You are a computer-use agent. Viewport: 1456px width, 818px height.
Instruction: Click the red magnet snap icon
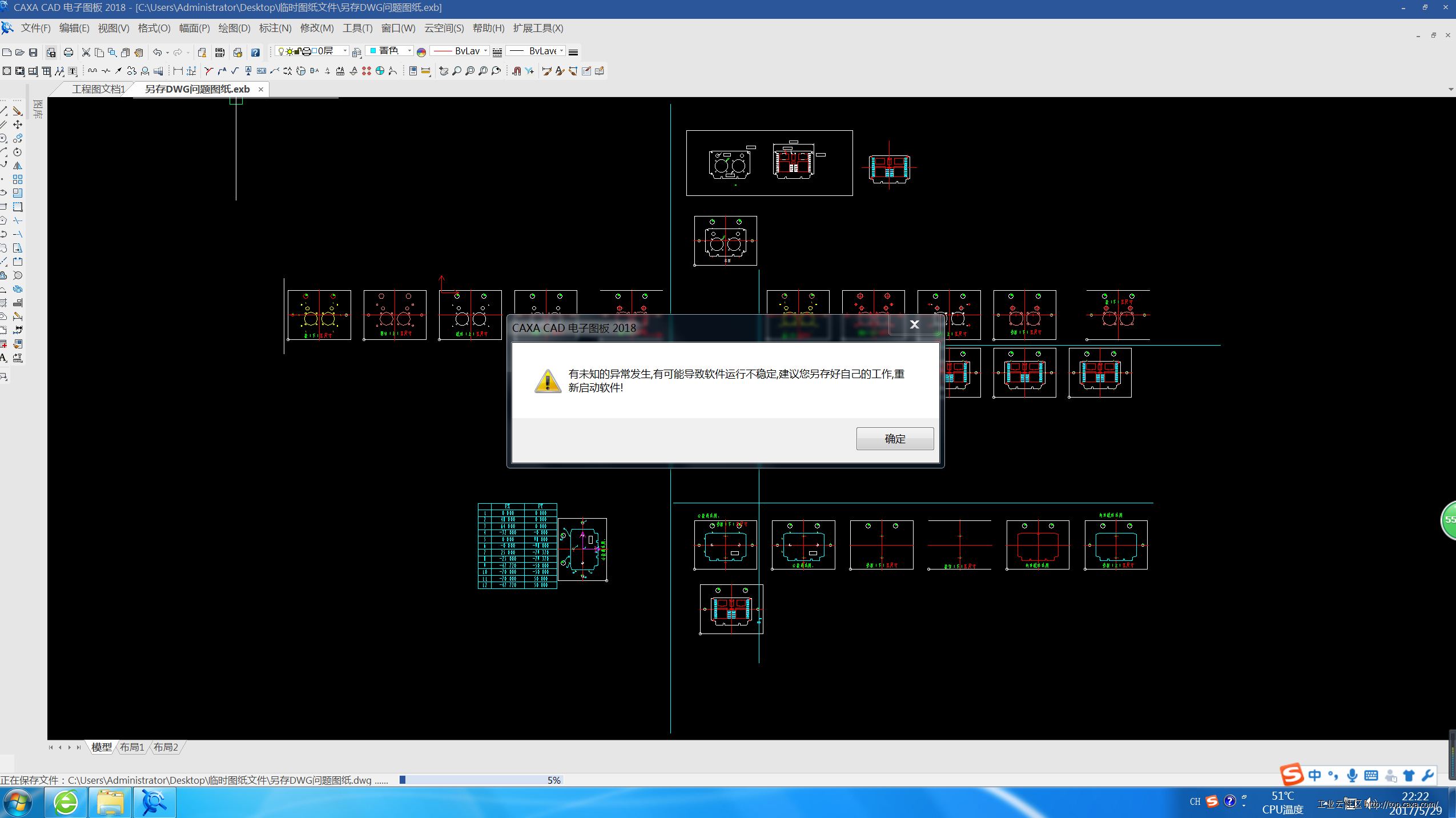516,71
